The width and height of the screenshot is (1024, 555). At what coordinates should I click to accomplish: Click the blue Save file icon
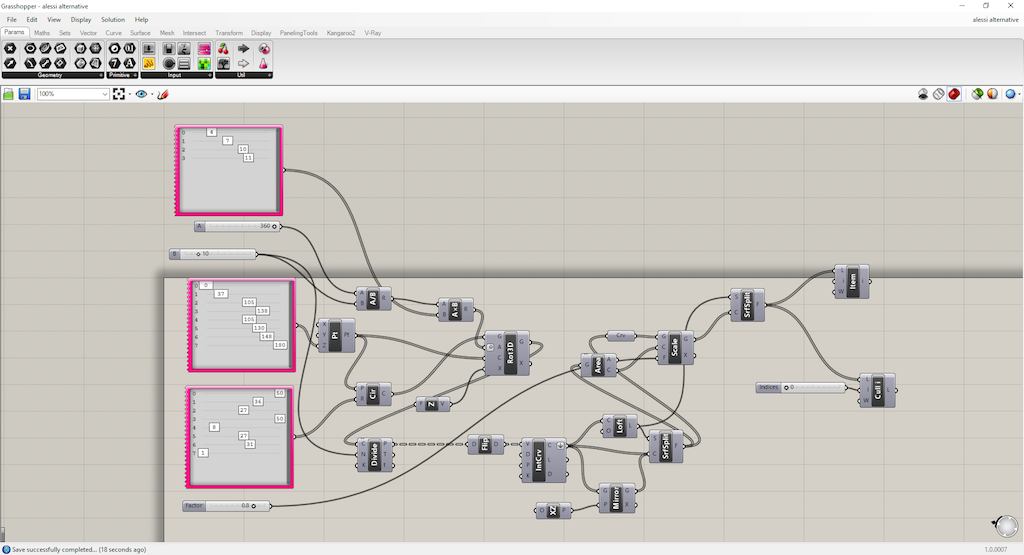(x=24, y=94)
